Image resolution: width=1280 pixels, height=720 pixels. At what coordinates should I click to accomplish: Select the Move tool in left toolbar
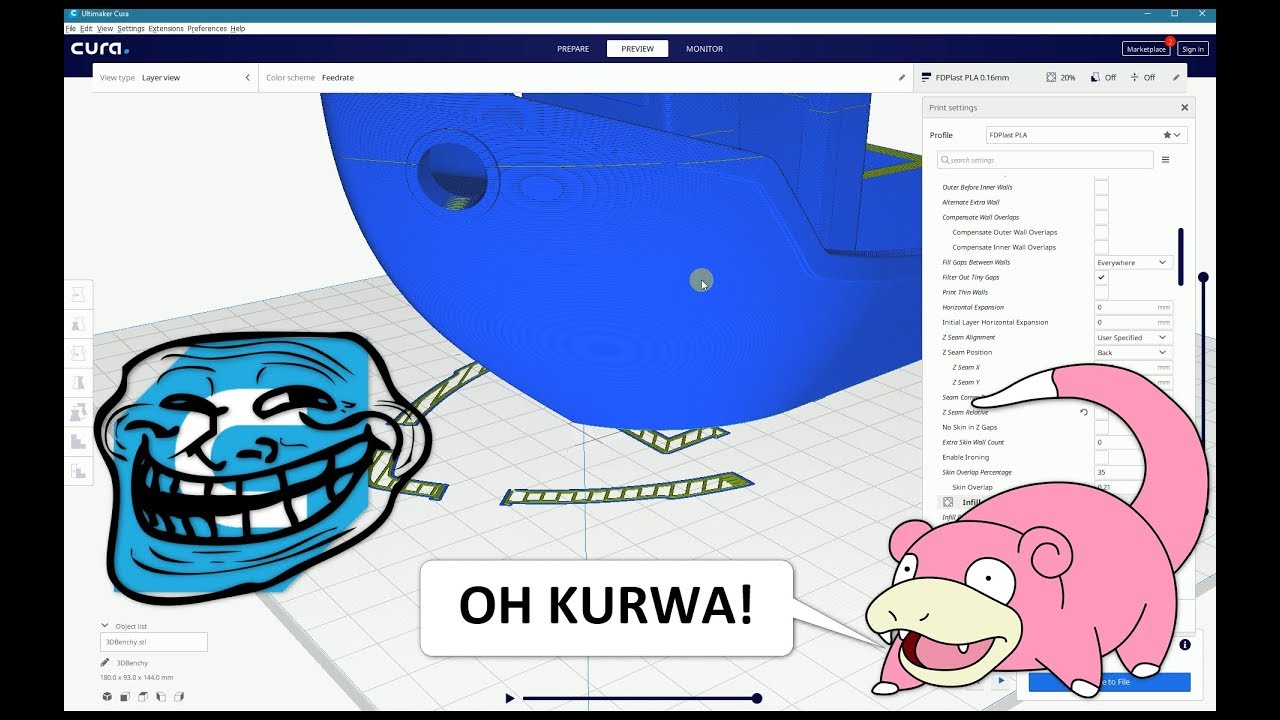(x=79, y=295)
